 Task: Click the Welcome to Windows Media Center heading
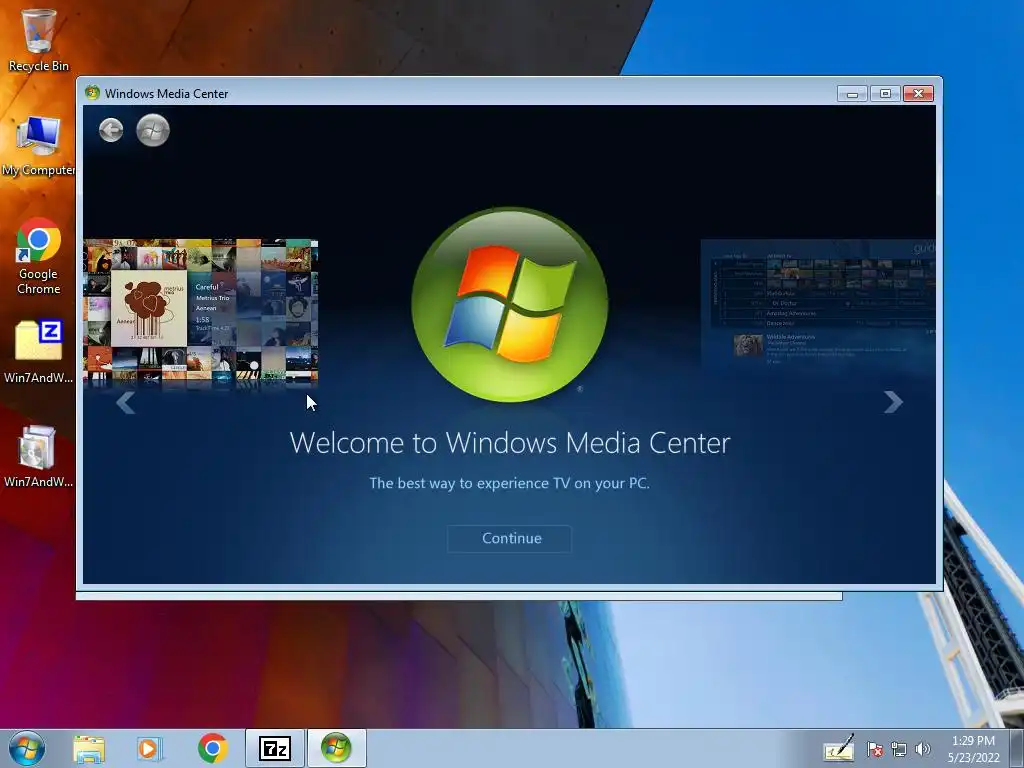509,443
